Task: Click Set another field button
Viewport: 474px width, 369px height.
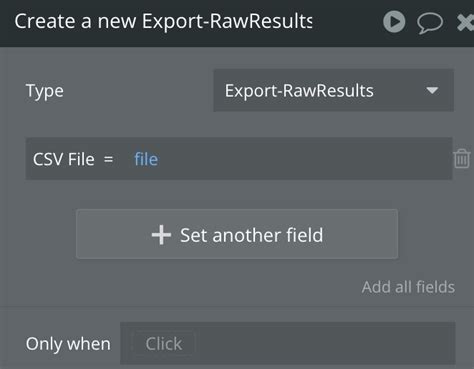Action: 237,234
